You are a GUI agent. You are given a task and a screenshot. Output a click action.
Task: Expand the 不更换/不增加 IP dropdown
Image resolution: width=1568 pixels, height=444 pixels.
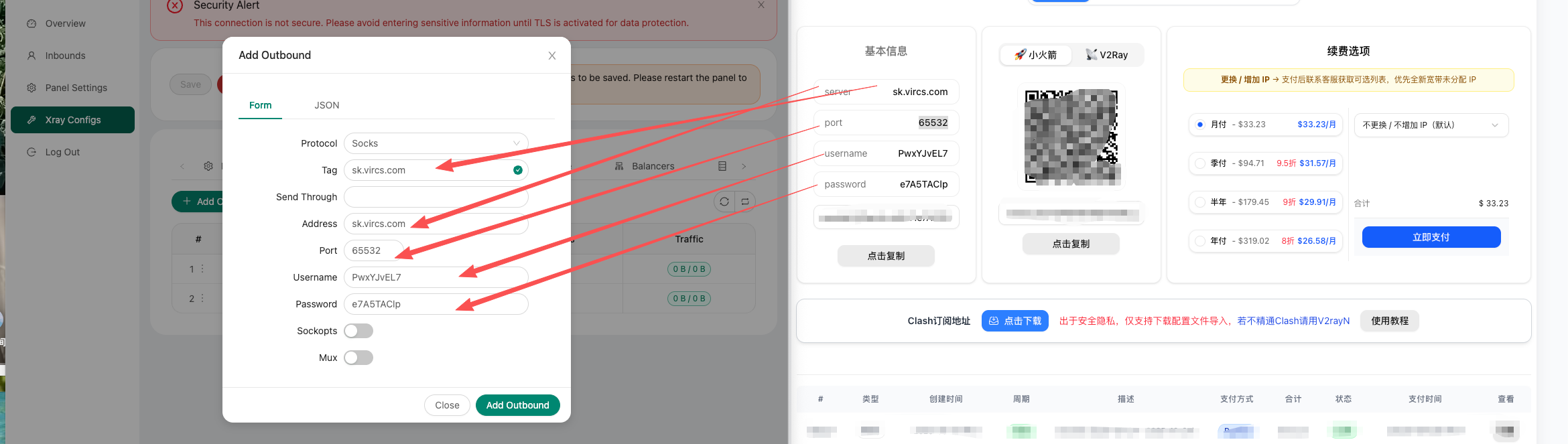coord(1431,125)
